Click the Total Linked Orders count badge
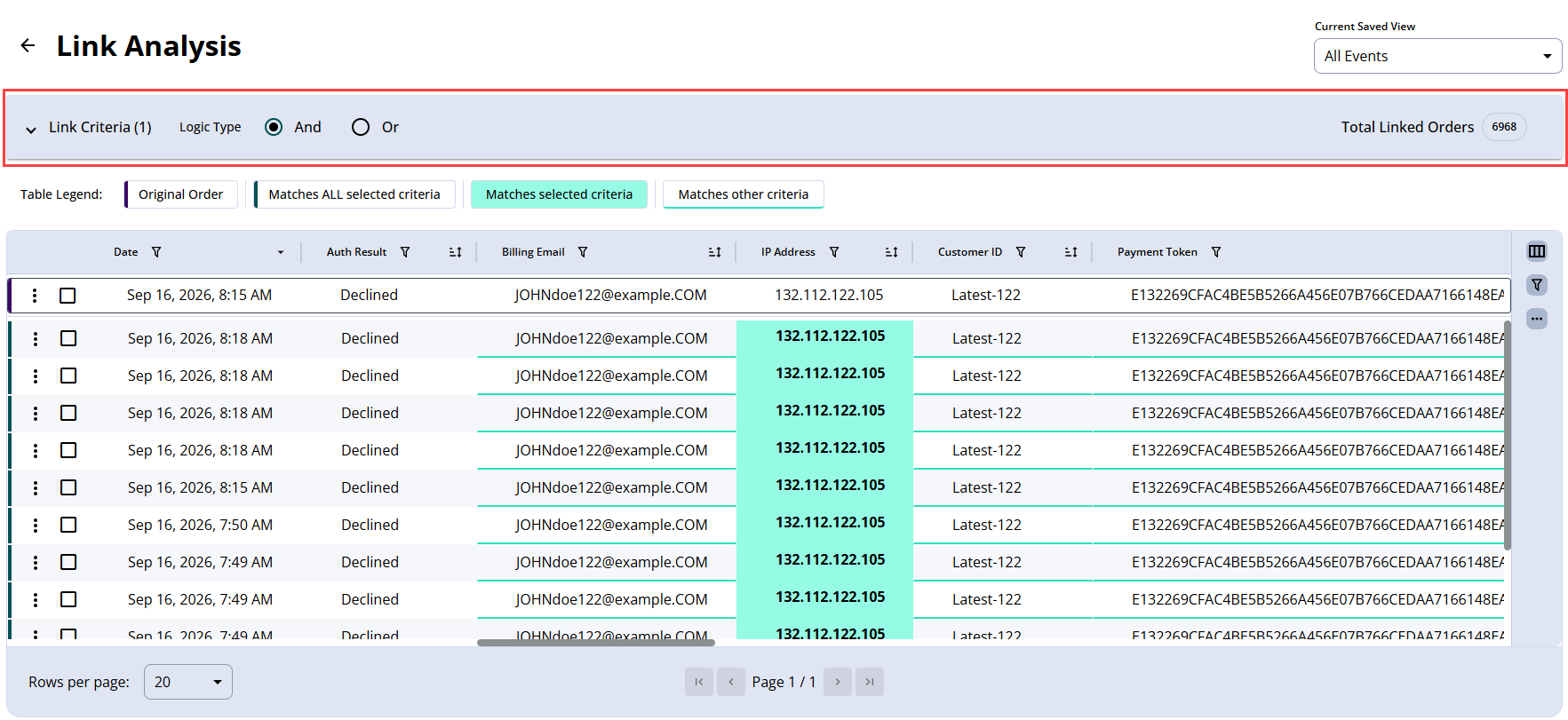Viewport: 1568px width, 720px height. point(1503,127)
